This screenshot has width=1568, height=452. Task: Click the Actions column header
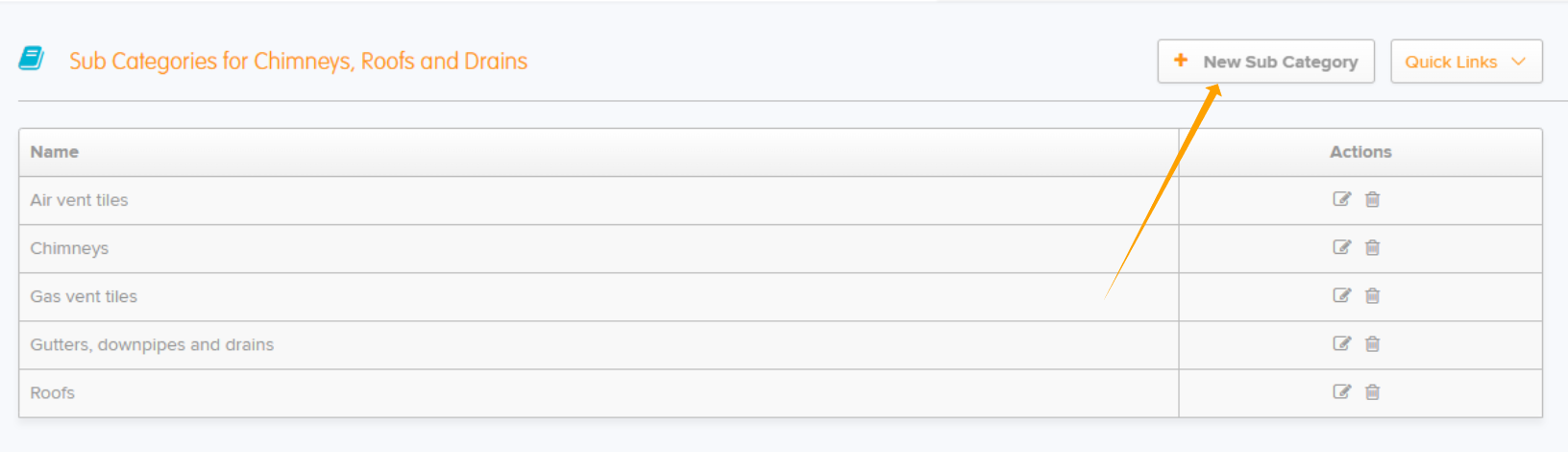point(1360,152)
